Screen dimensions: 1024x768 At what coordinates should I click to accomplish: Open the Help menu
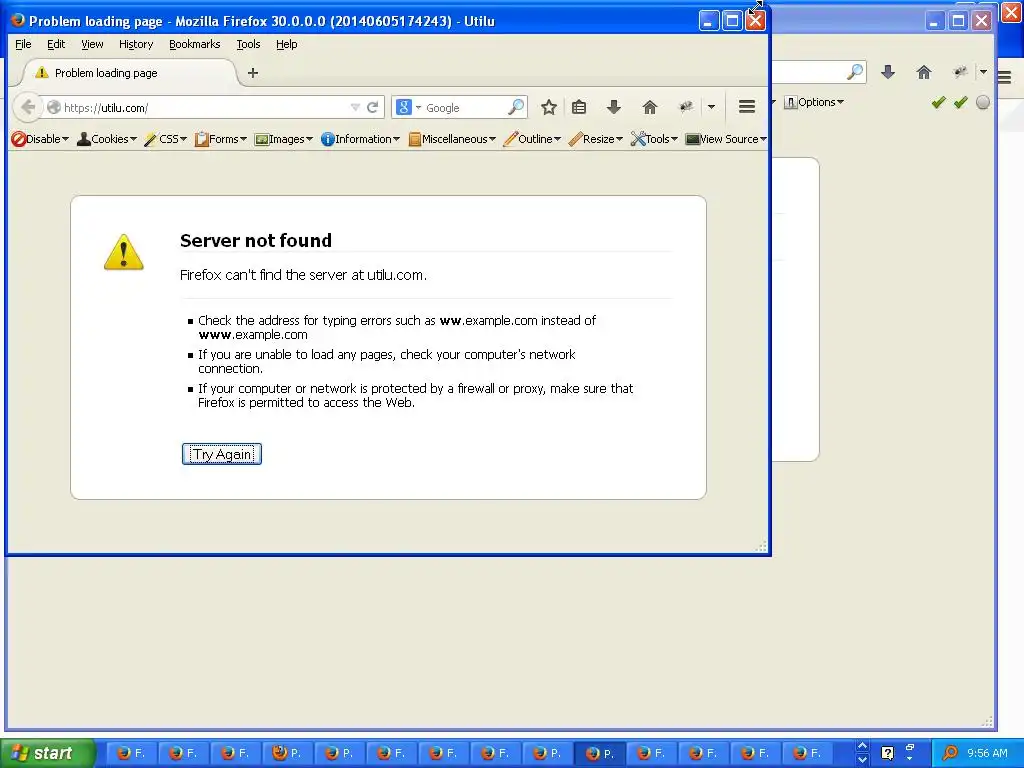pos(287,44)
